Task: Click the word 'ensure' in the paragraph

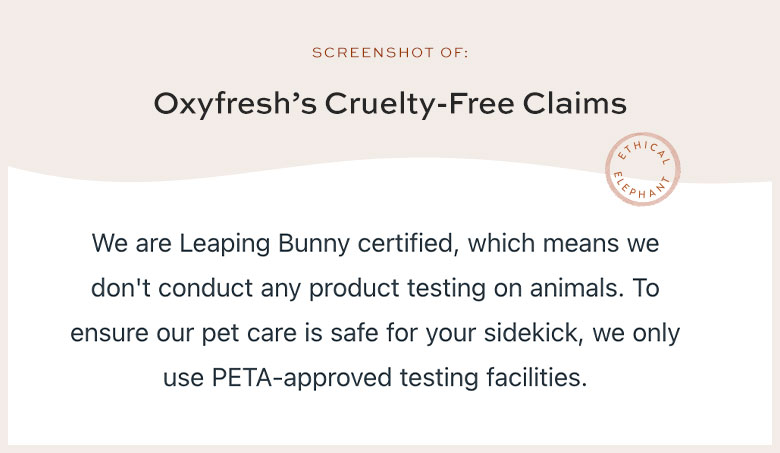Action: (109, 334)
